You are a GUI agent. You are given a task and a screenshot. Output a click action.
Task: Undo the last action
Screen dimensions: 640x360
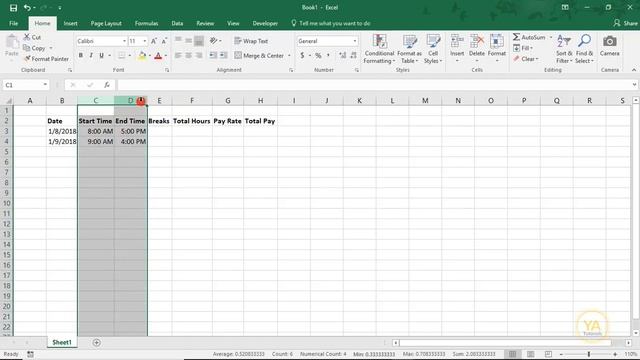(27, 7)
